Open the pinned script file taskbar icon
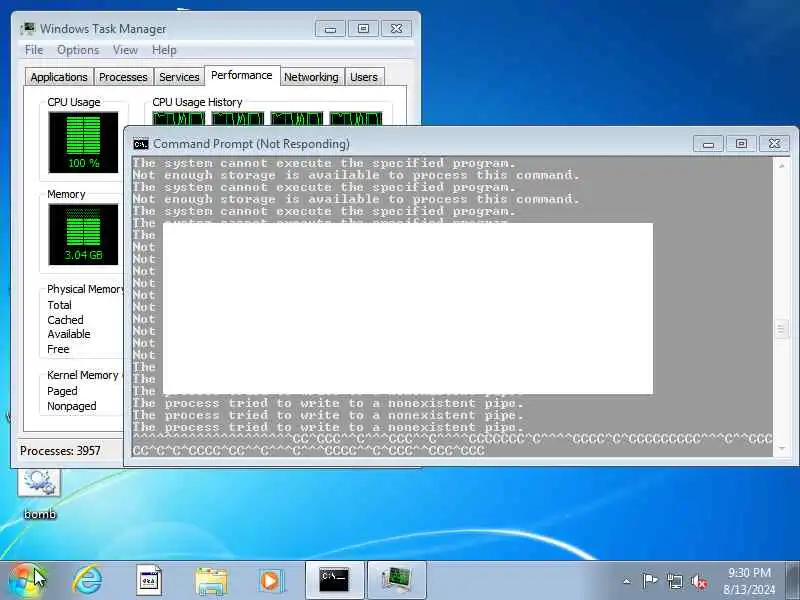The height and width of the screenshot is (600, 800). 149,580
